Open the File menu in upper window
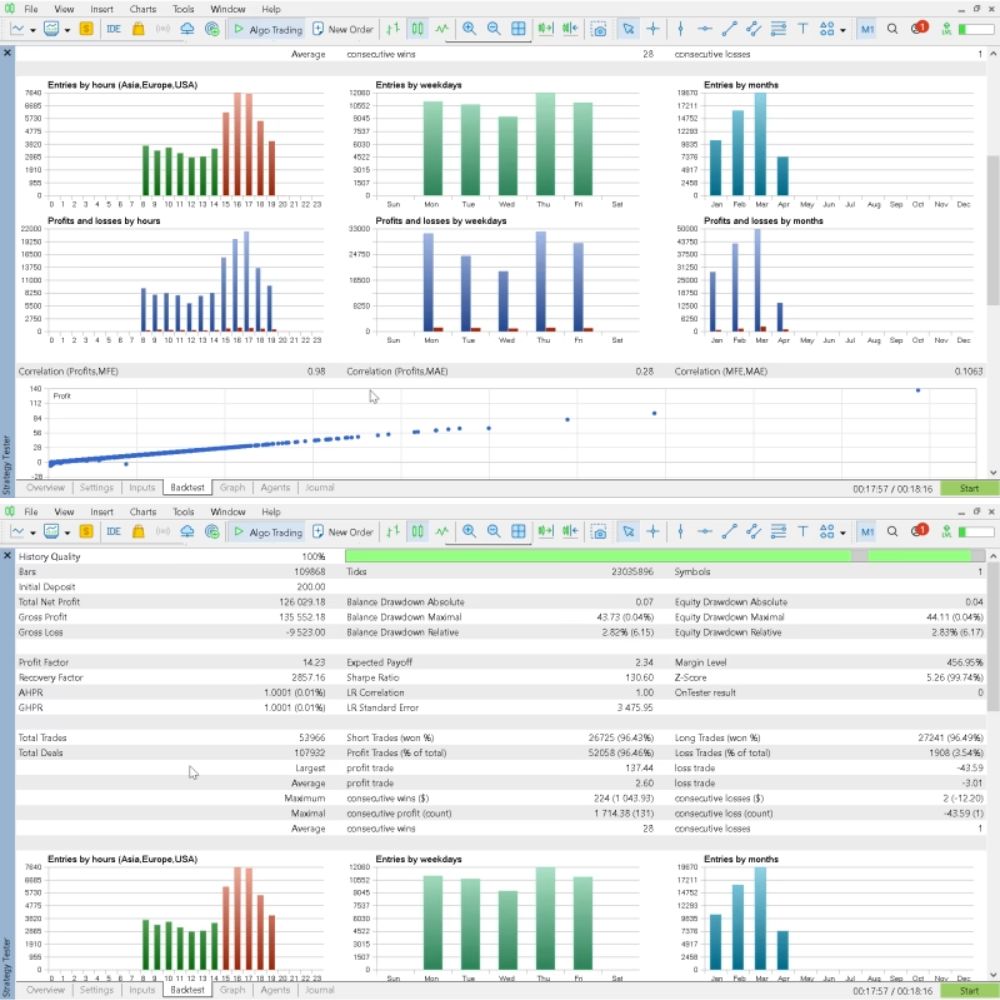This screenshot has width=1000, height=1000. 31,9
